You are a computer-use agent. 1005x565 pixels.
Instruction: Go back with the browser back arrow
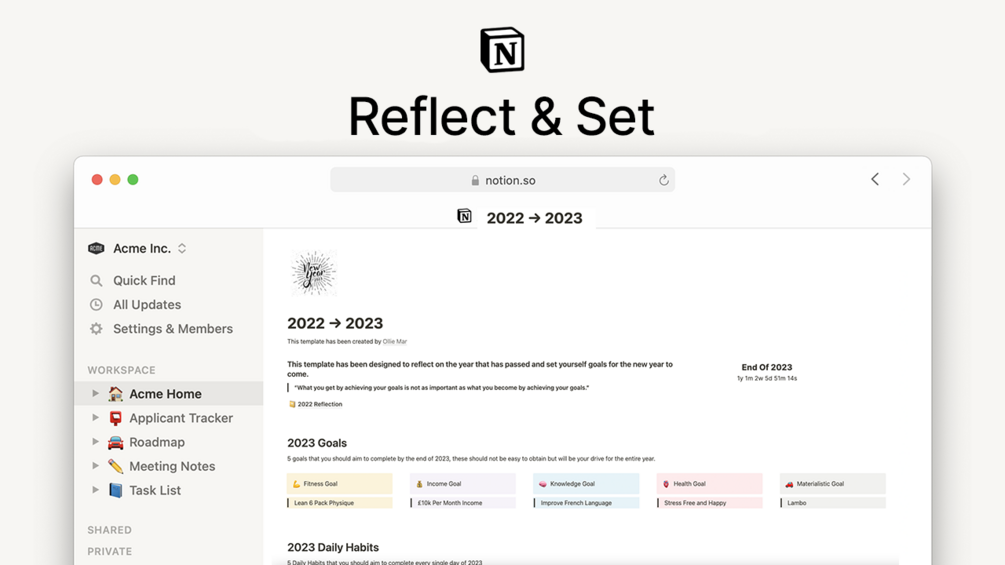coord(875,179)
